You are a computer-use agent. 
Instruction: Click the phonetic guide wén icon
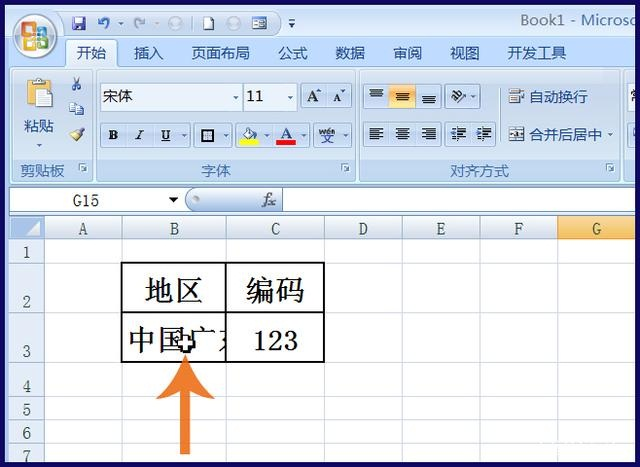327,135
